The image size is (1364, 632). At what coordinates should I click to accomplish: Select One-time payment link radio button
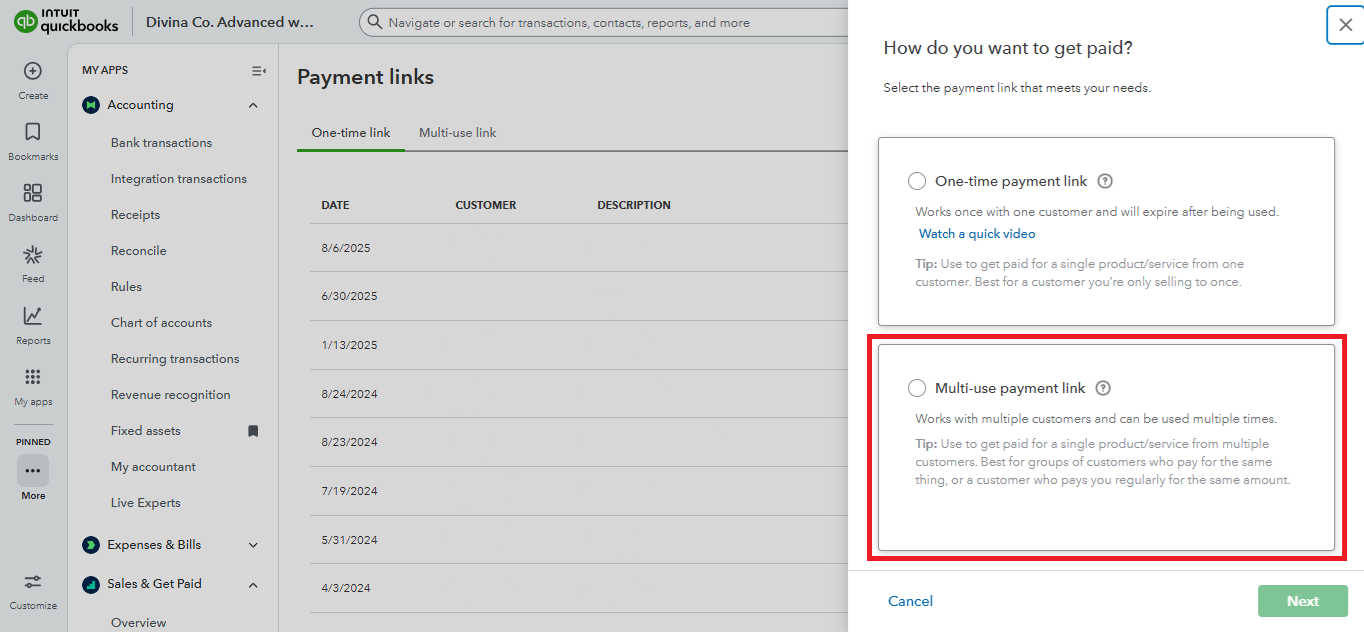pos(917,181)
